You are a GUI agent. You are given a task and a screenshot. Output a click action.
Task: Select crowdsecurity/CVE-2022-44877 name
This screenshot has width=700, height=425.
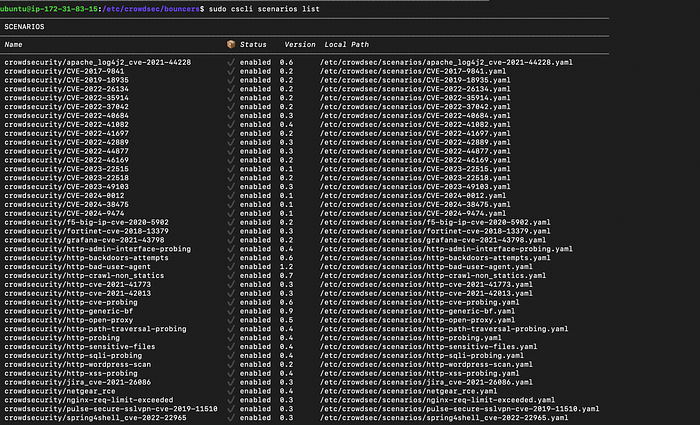coord(67,151)
